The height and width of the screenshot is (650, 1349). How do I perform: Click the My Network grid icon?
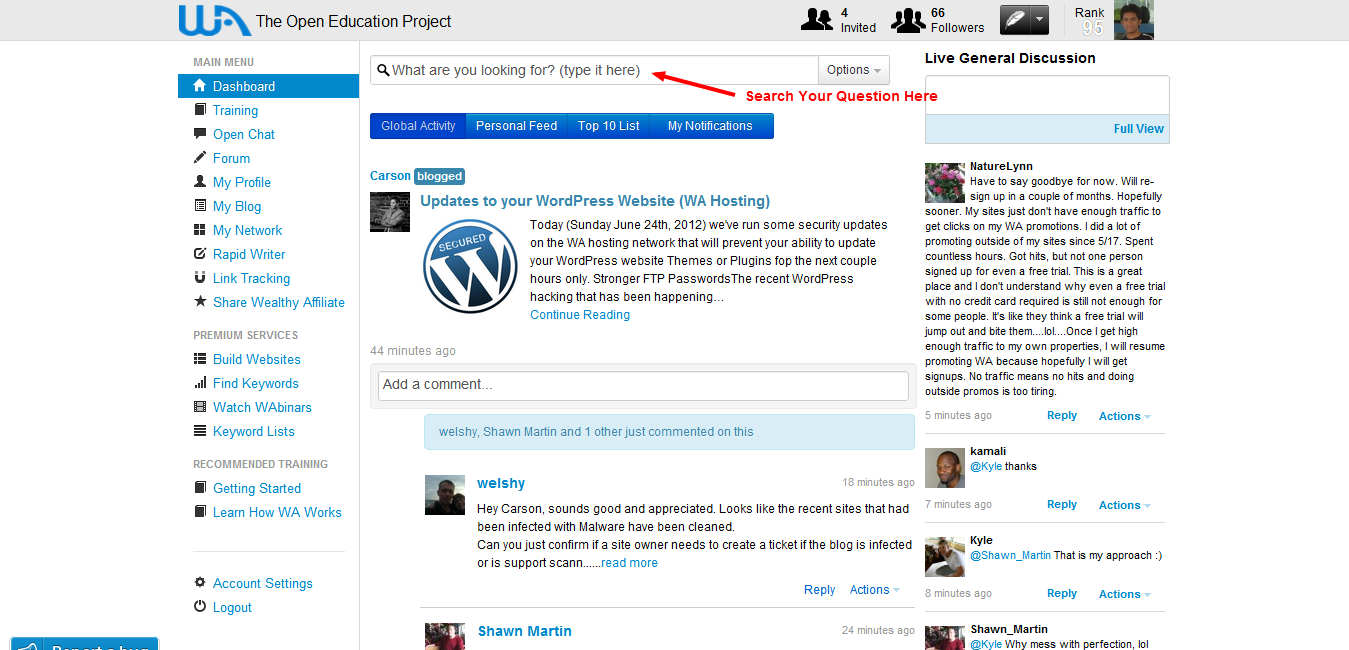click(200, 230)
